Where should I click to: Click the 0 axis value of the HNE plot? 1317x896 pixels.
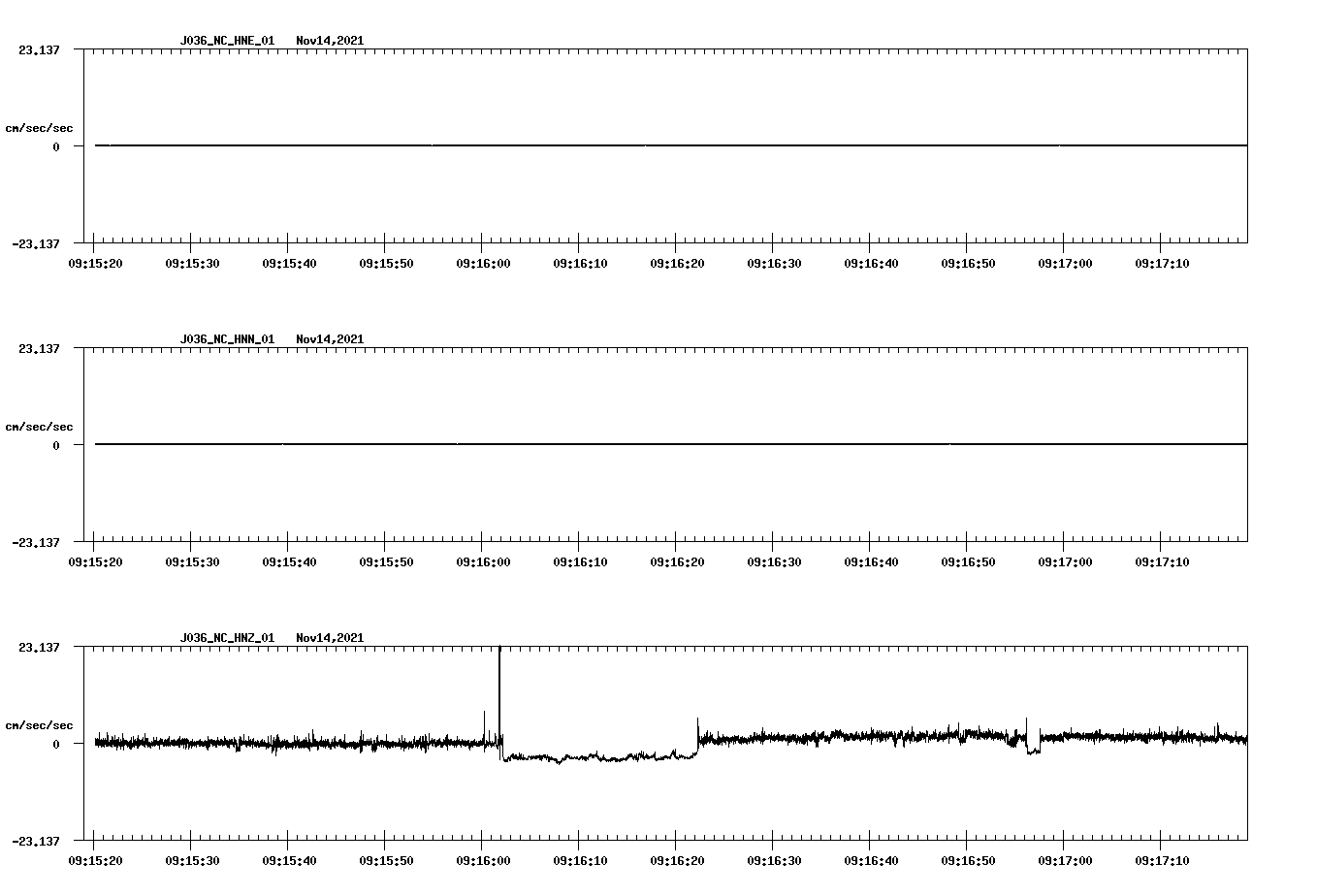pos(56,147)
